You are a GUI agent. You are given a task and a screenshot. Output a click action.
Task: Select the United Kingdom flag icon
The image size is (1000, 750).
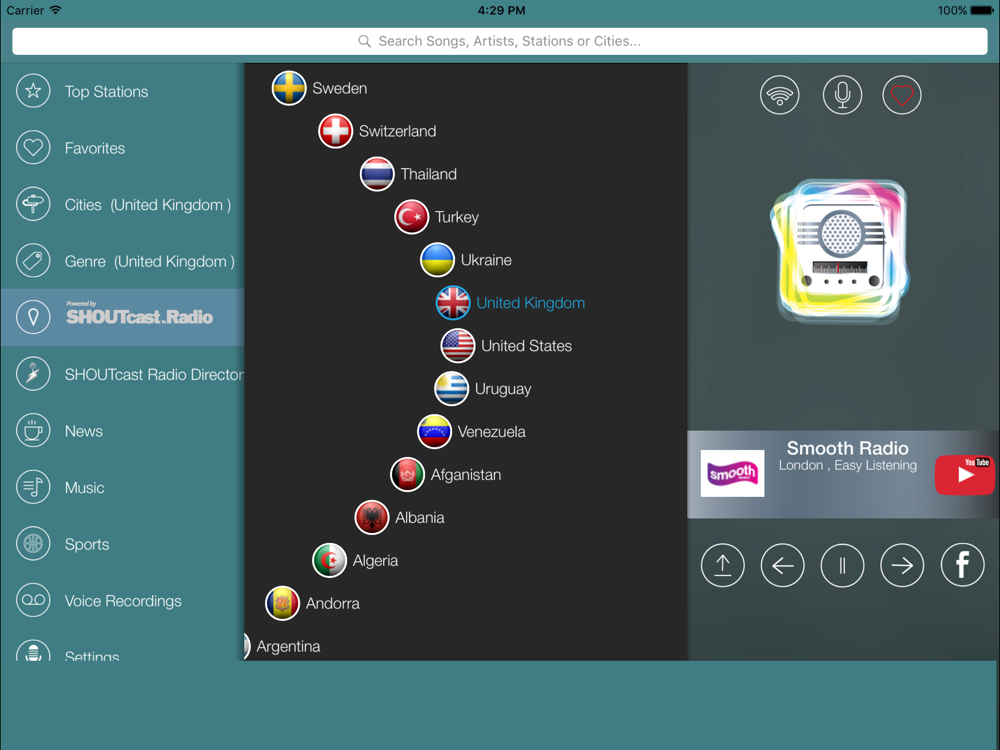tap(453, 303)
